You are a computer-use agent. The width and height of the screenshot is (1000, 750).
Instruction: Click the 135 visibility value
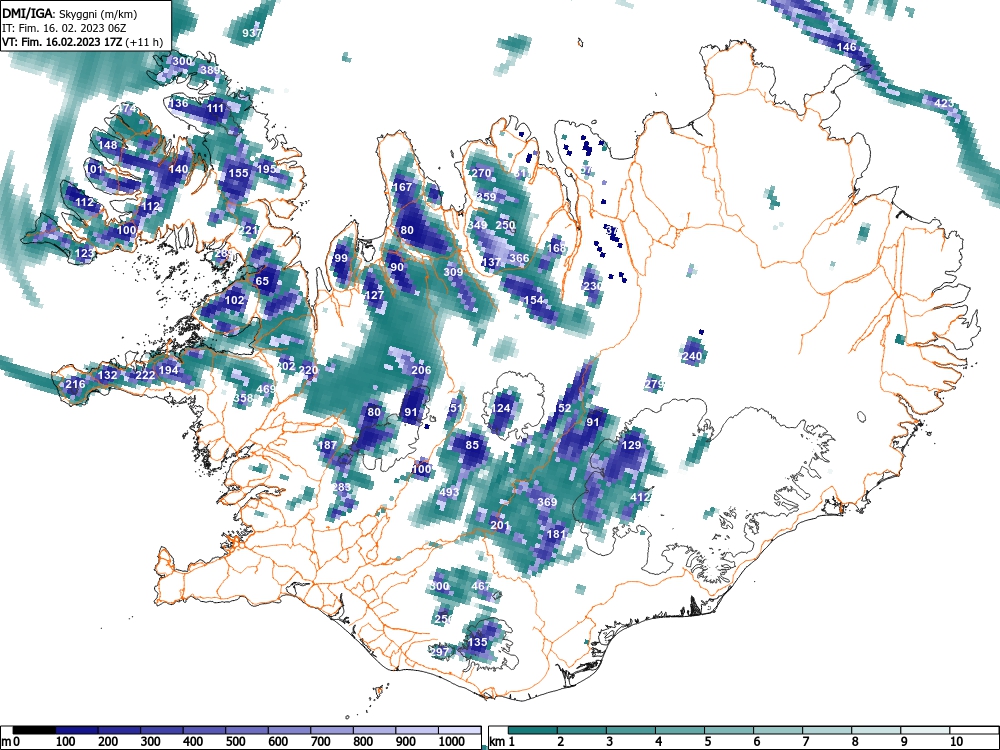[478, 642]
